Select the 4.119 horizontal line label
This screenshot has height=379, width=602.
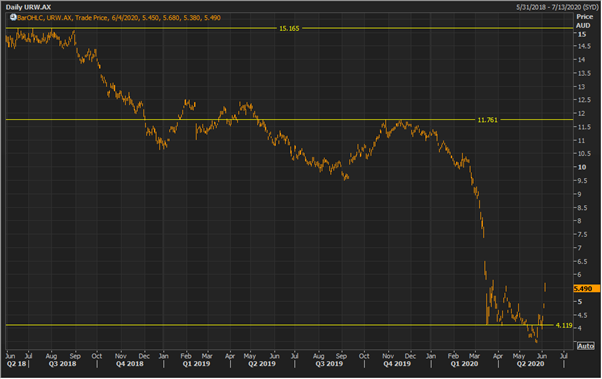[564, 325]
